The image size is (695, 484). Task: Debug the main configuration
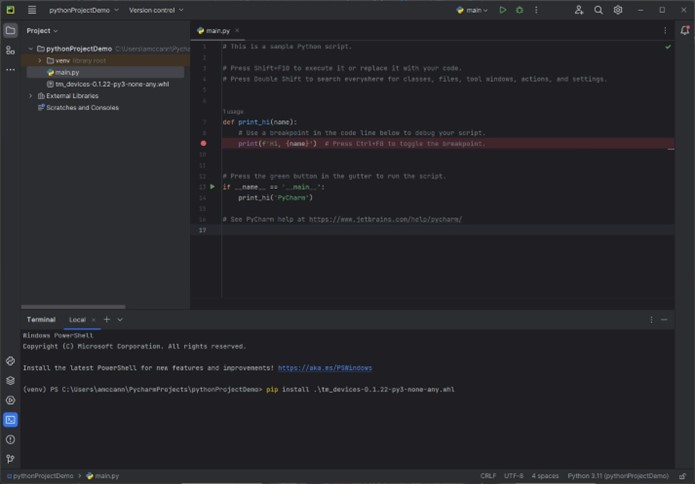[x=519, y=10]
